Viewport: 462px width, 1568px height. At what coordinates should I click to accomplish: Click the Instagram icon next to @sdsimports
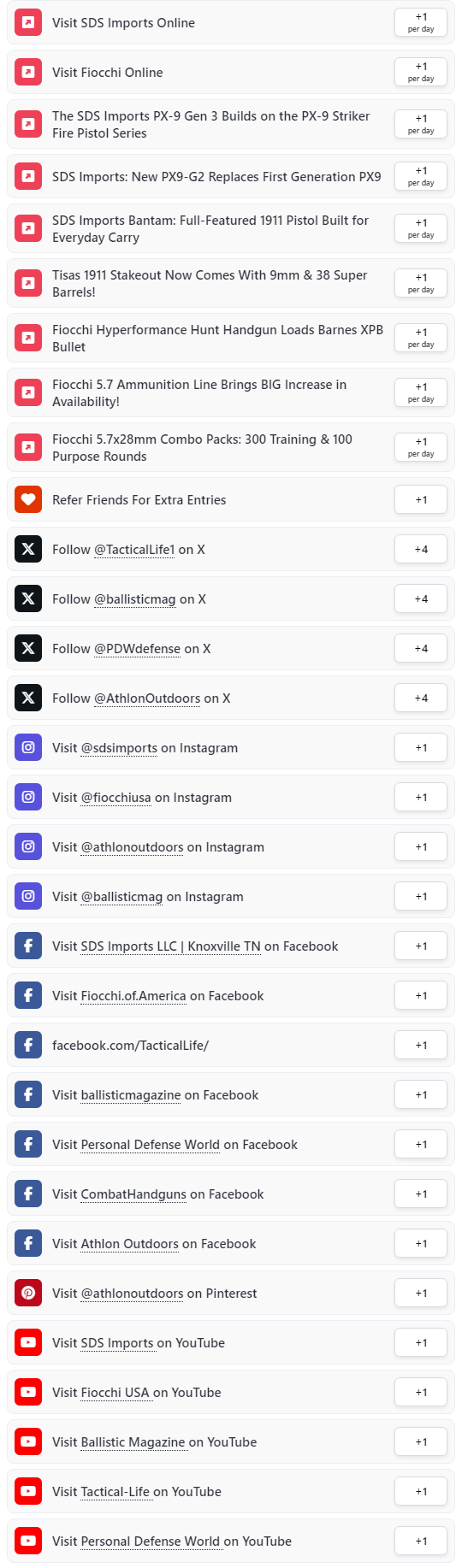[x=28, y=748]
